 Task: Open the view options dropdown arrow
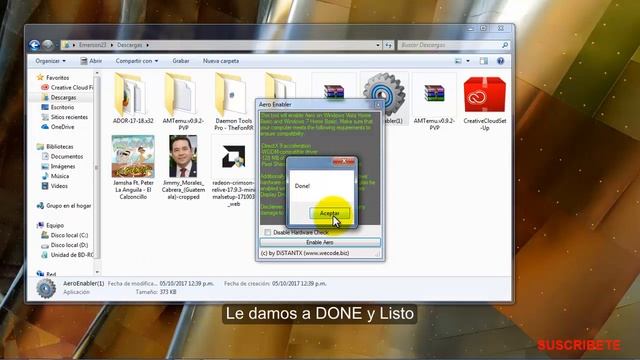pyautogui.click(x=468, y=61)
